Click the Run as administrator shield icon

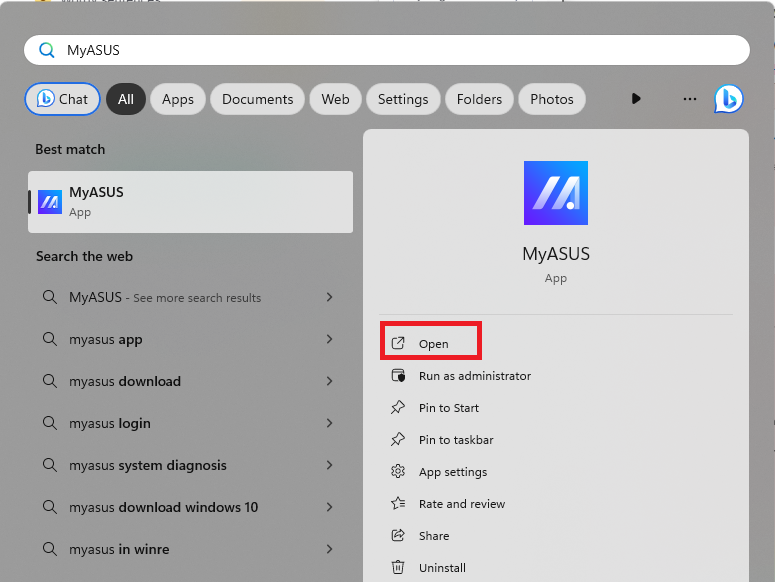tap(398, 376)
